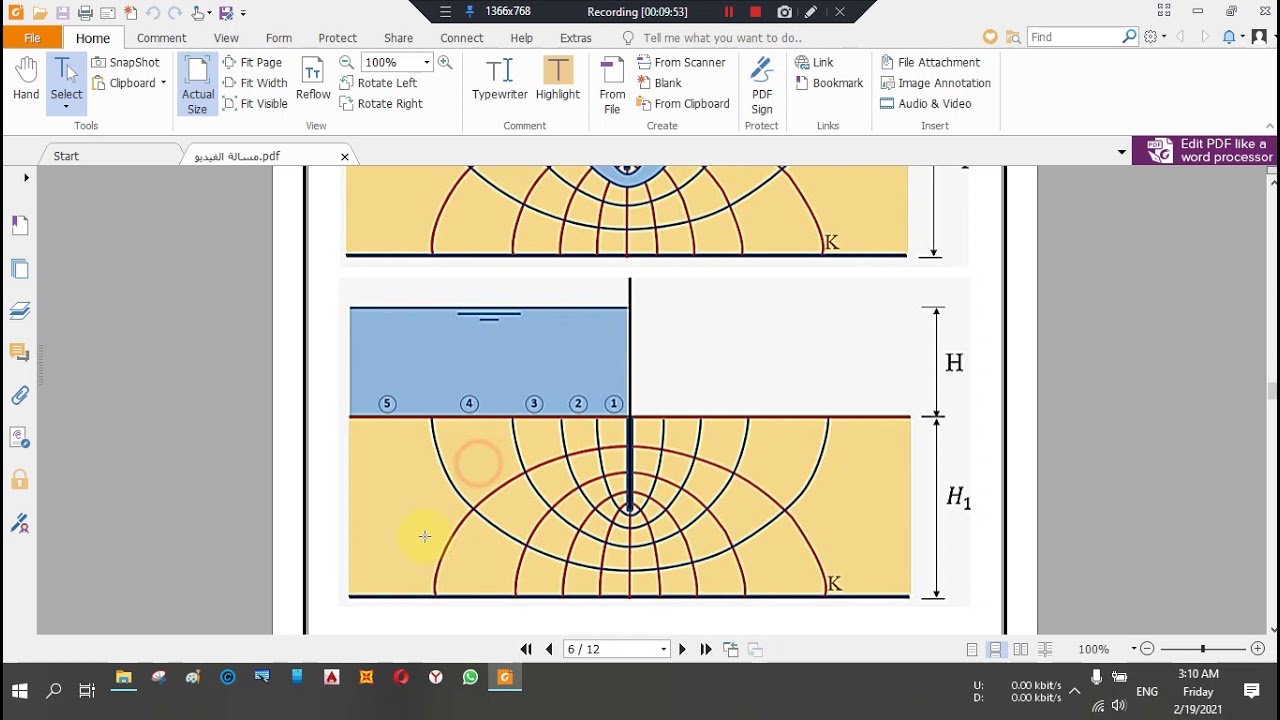Click in the Find search box
1280x720 pixels.
coord(1074,37)
